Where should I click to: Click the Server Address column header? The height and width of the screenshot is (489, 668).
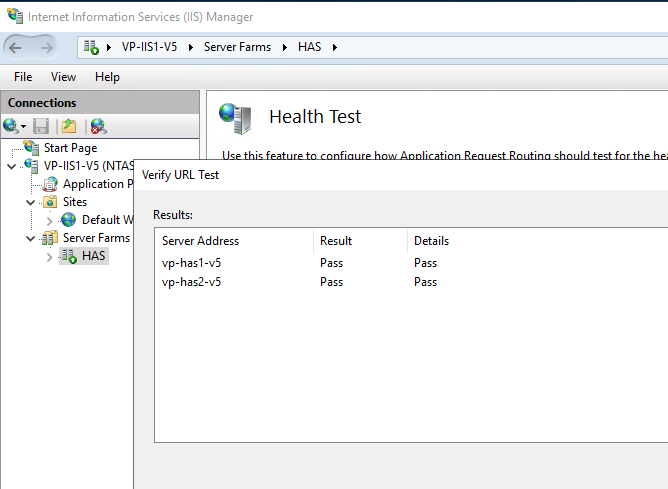201,241
